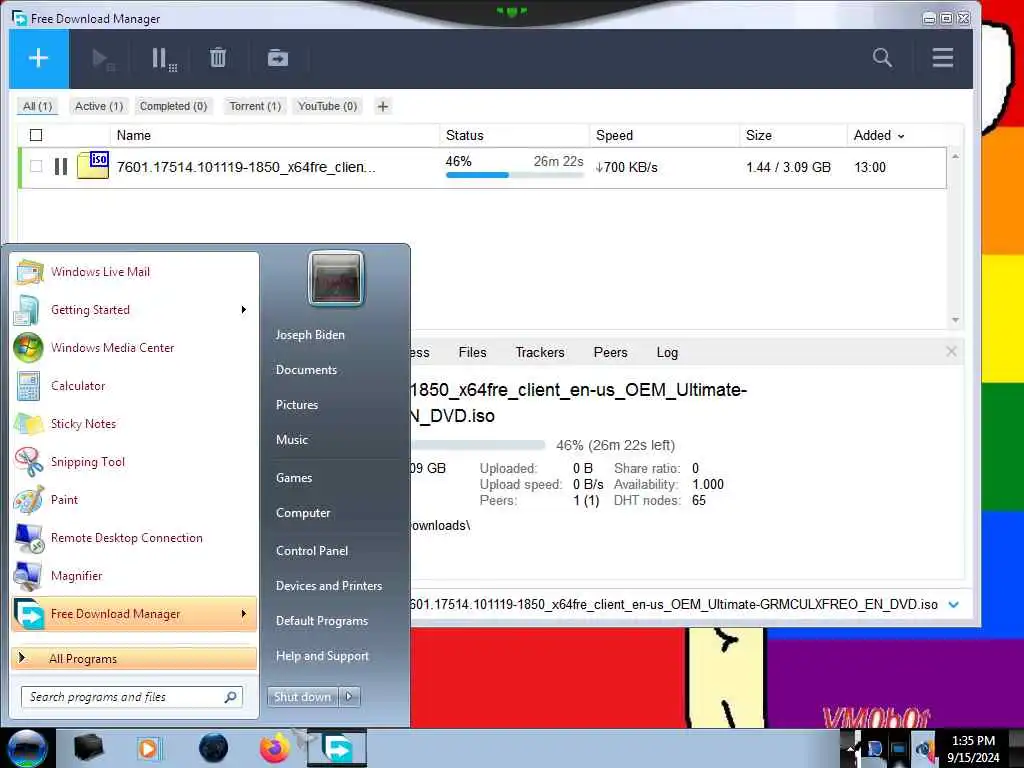This screenshot has height=768, width=1024.
Task: Open the hamburger main menu
Action: click(x=942, y=57)
